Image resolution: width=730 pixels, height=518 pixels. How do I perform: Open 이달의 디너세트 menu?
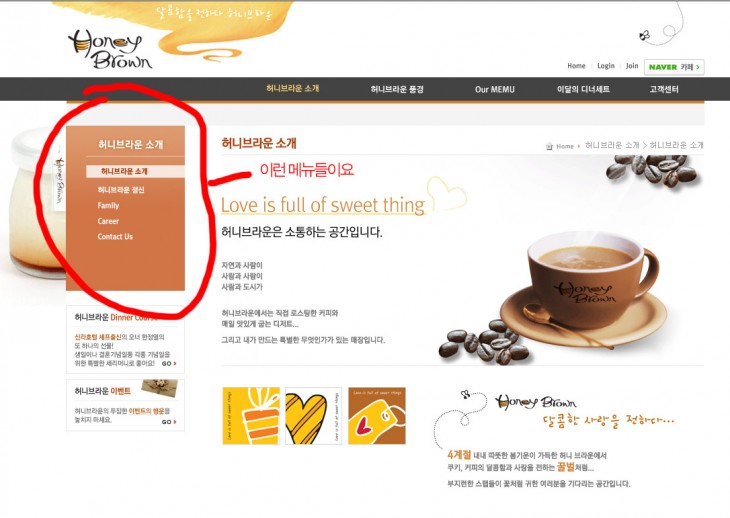(583, 89)
